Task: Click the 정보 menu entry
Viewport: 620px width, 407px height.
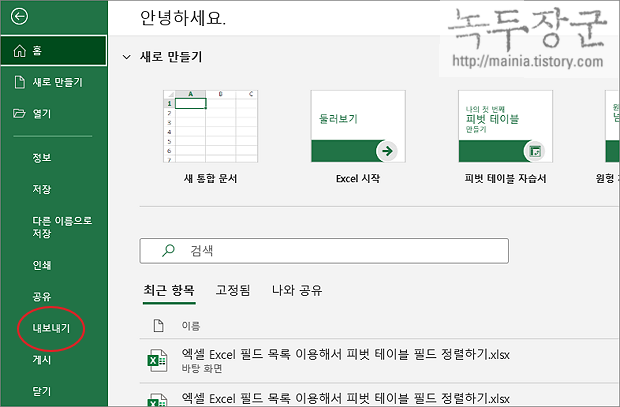Action: [x=42, y=158]
